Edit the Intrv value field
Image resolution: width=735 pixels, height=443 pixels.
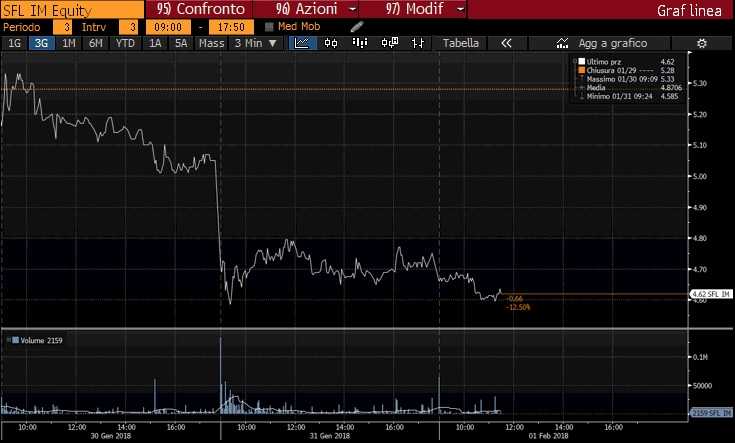(128, 27)
